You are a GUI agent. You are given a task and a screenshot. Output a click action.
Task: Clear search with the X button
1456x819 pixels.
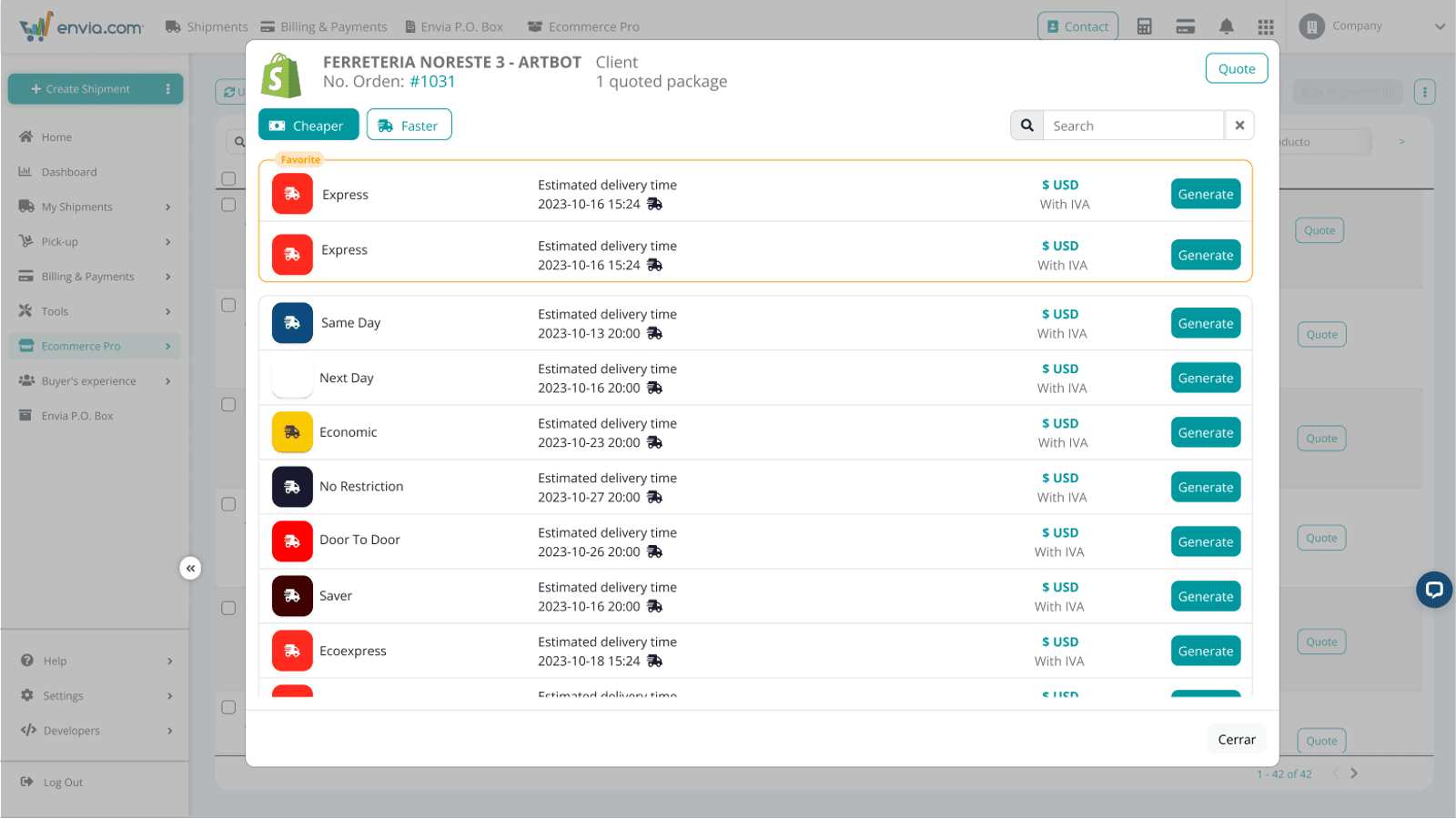(x=1239, y=126)
